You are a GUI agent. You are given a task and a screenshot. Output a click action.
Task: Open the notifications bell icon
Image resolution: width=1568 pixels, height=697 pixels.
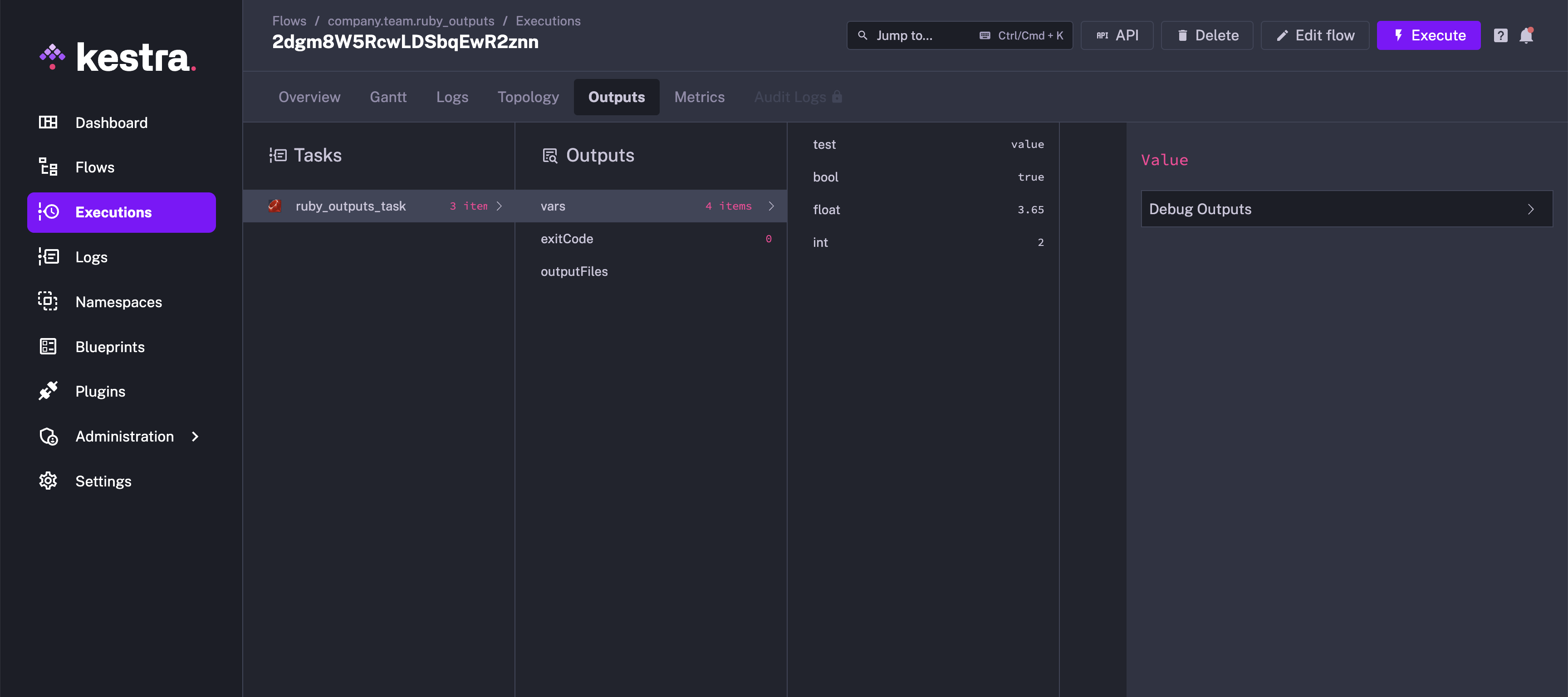[x=1526, y=35]
